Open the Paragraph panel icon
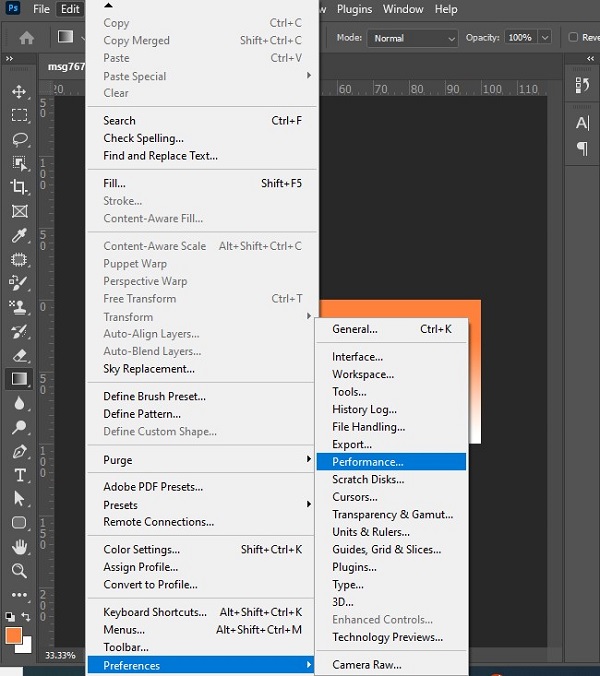600x676 pixels. pyautogui.click(x=582, y=149)
